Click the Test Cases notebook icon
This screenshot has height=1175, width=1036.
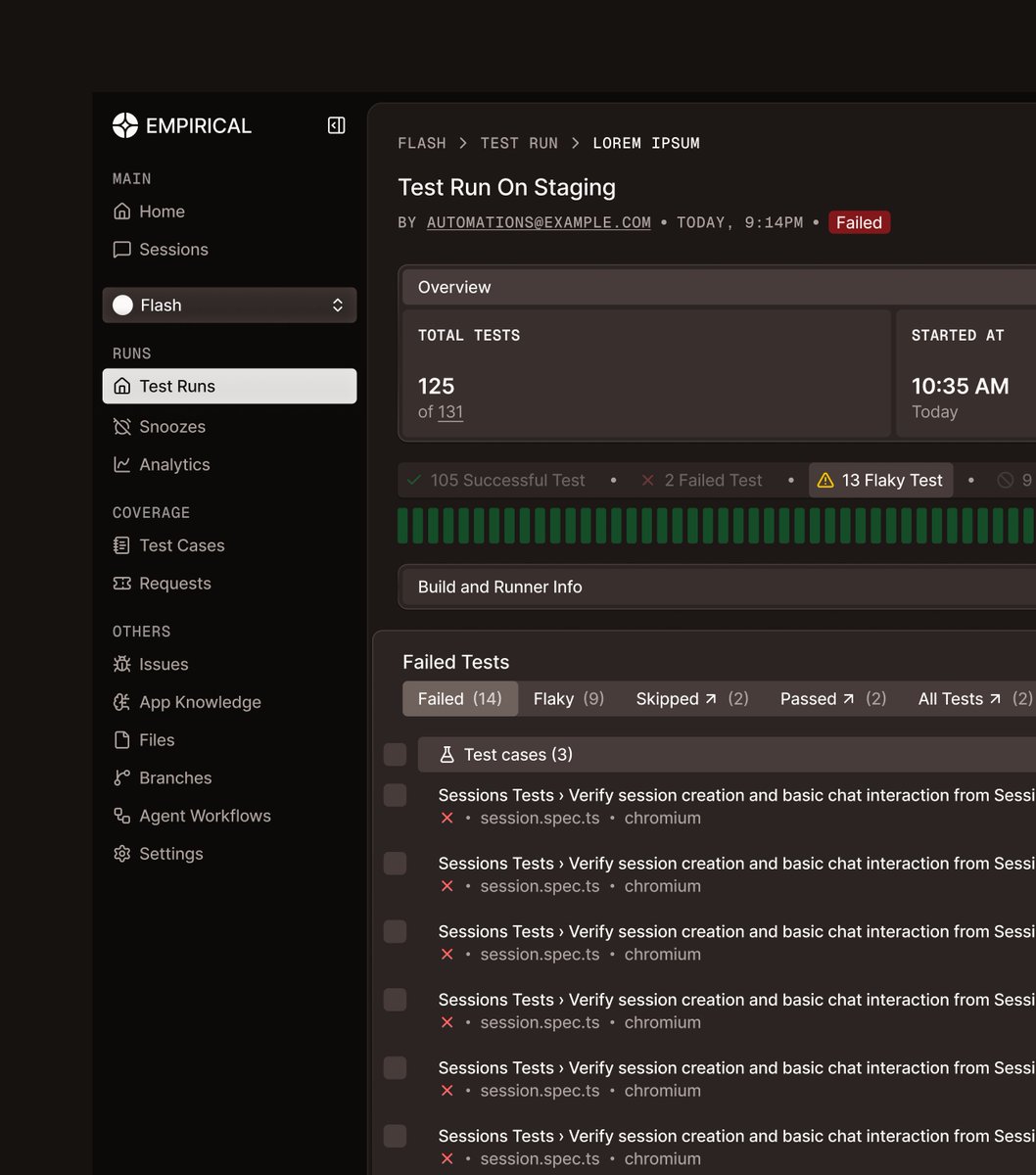[x=122, y=545]
